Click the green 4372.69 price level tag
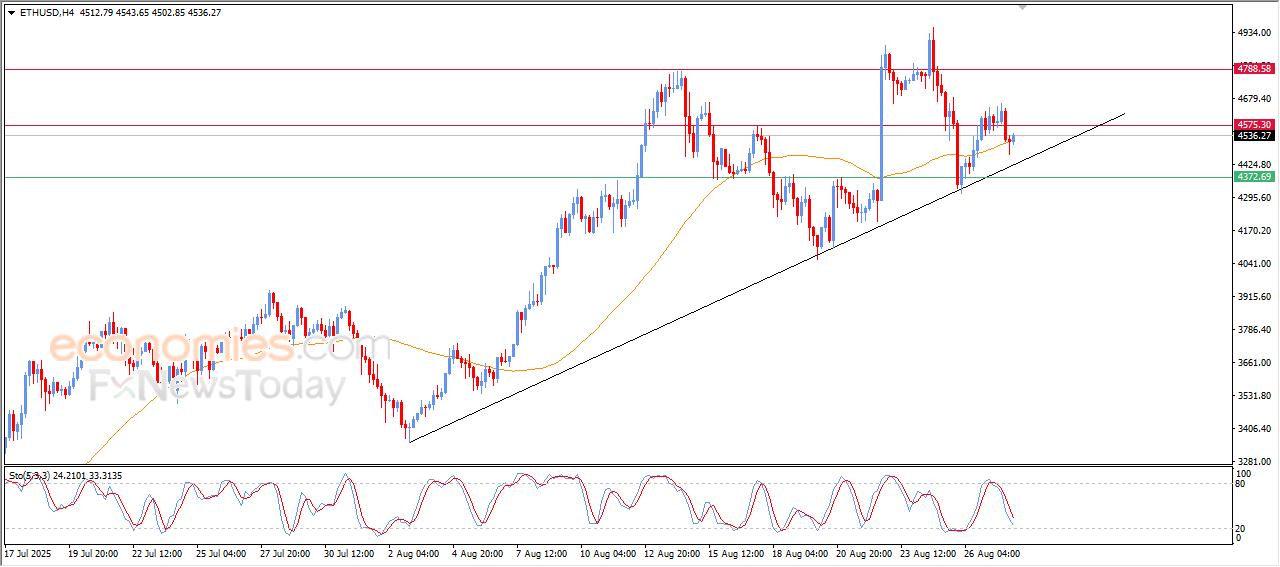This screenshot has height=567, width=1280. coord(1254,177)
